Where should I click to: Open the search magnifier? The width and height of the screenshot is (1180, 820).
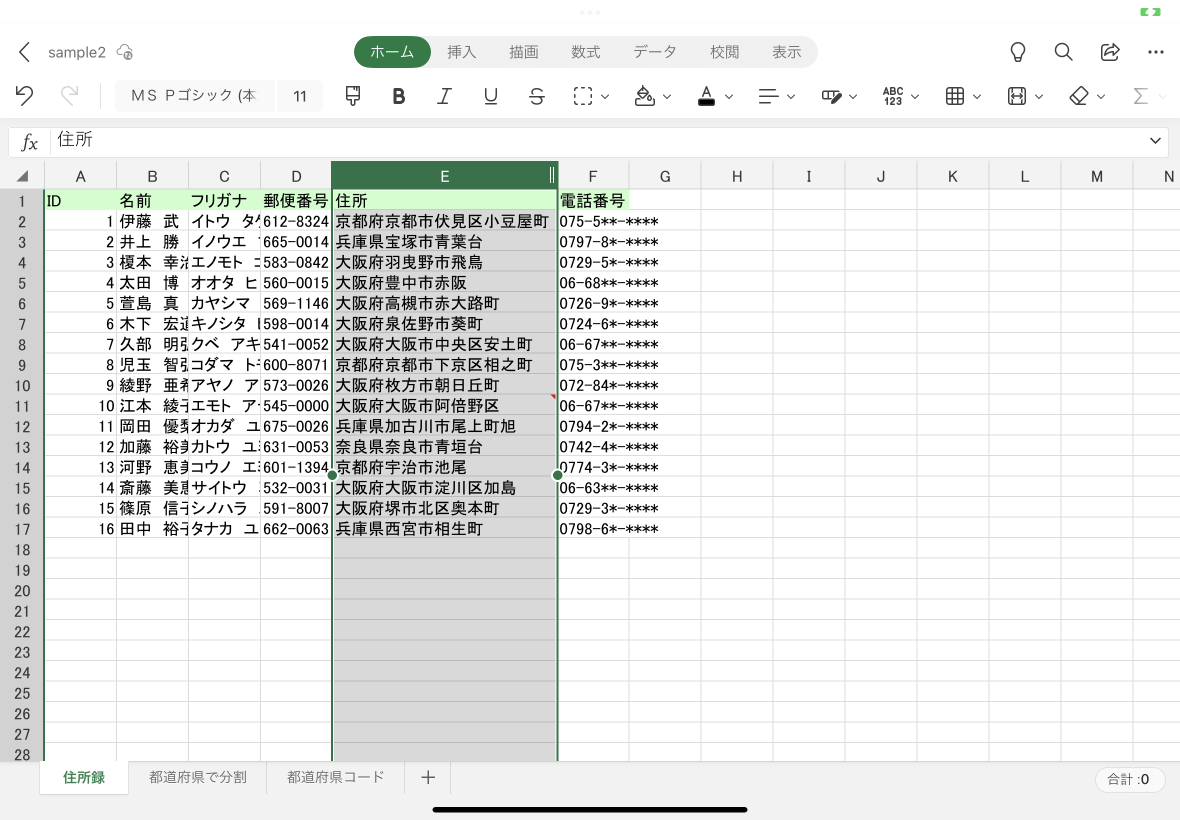click(x=1063, y=52)
